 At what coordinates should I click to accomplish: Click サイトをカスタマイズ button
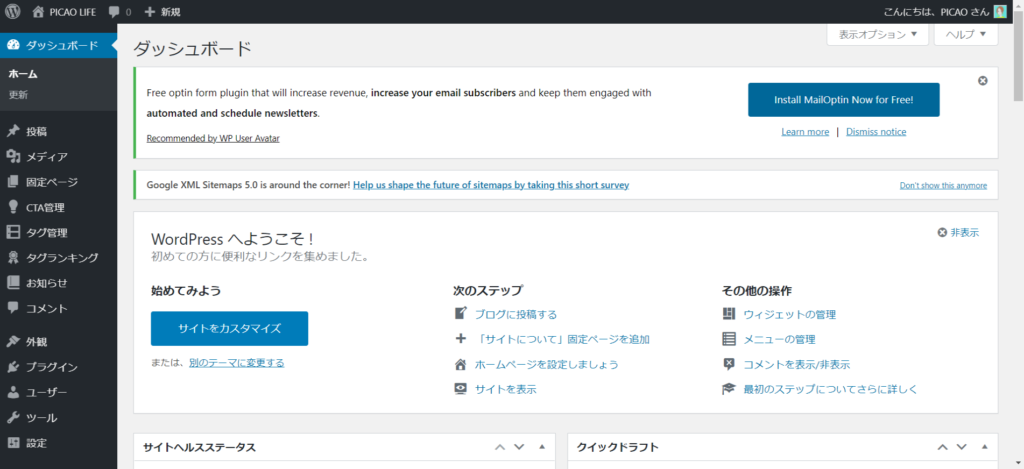click(229, 329)
